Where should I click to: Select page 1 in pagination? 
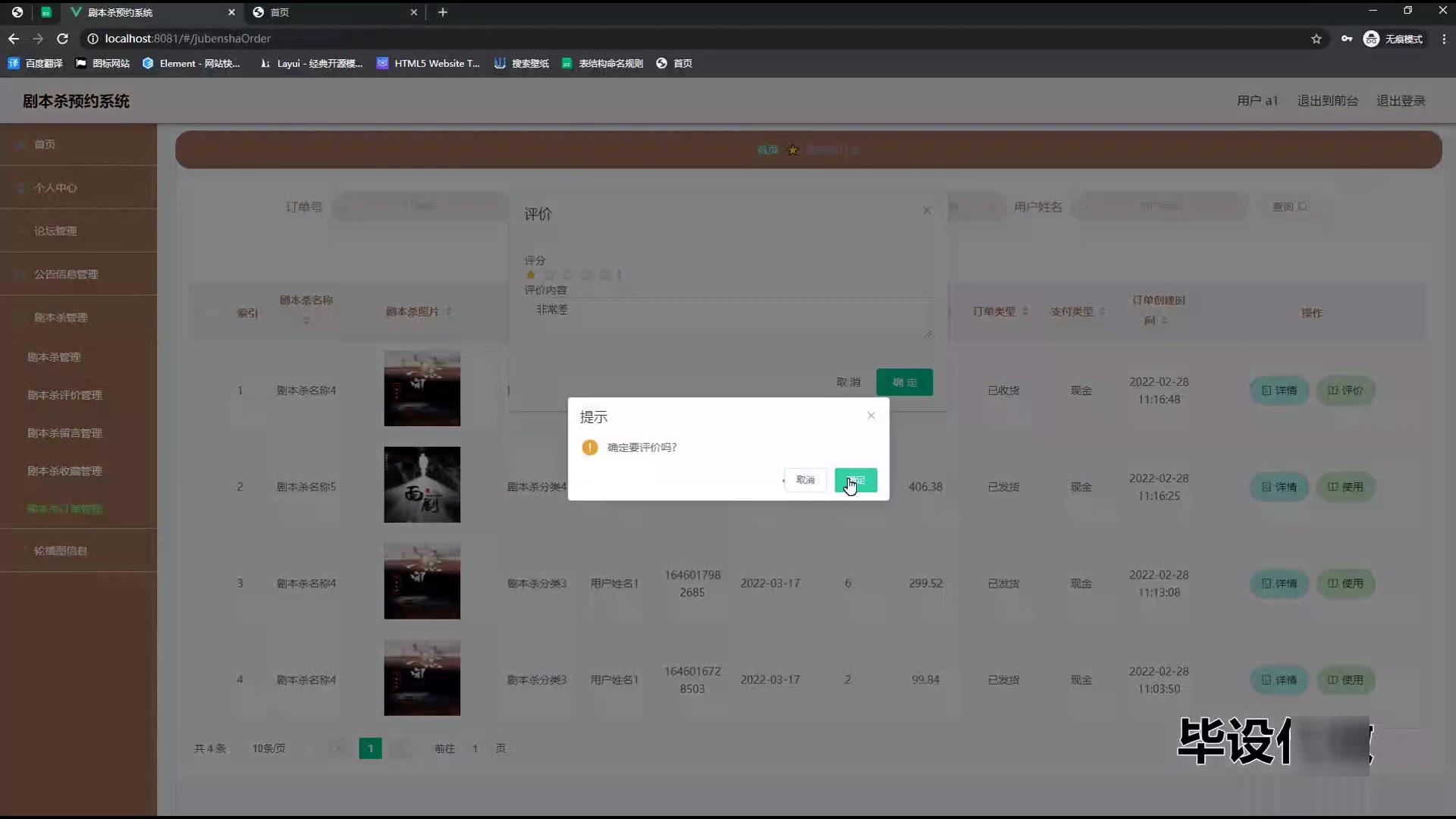pos(370,748)
